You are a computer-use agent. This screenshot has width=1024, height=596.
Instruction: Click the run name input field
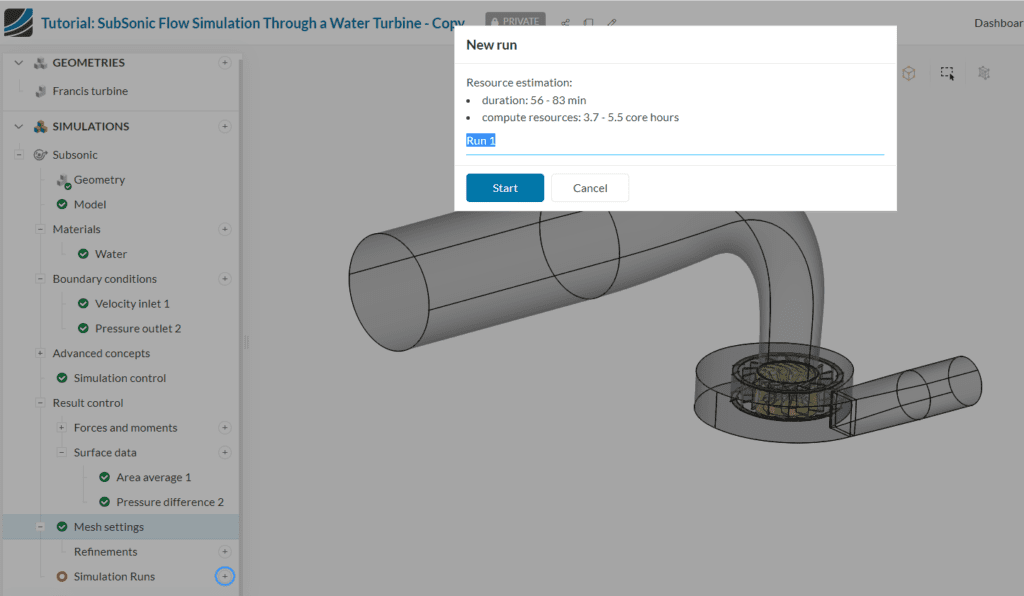tap(674, 141)
